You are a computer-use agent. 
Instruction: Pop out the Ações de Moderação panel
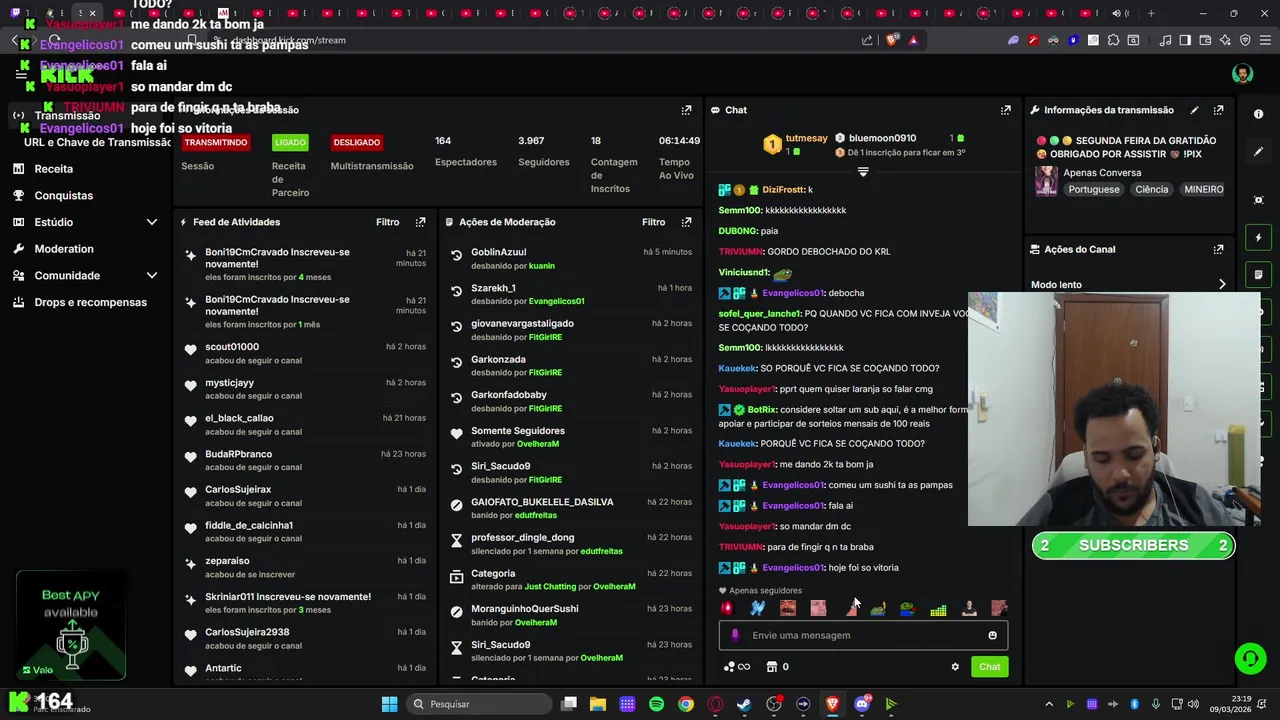pos(686,222)
